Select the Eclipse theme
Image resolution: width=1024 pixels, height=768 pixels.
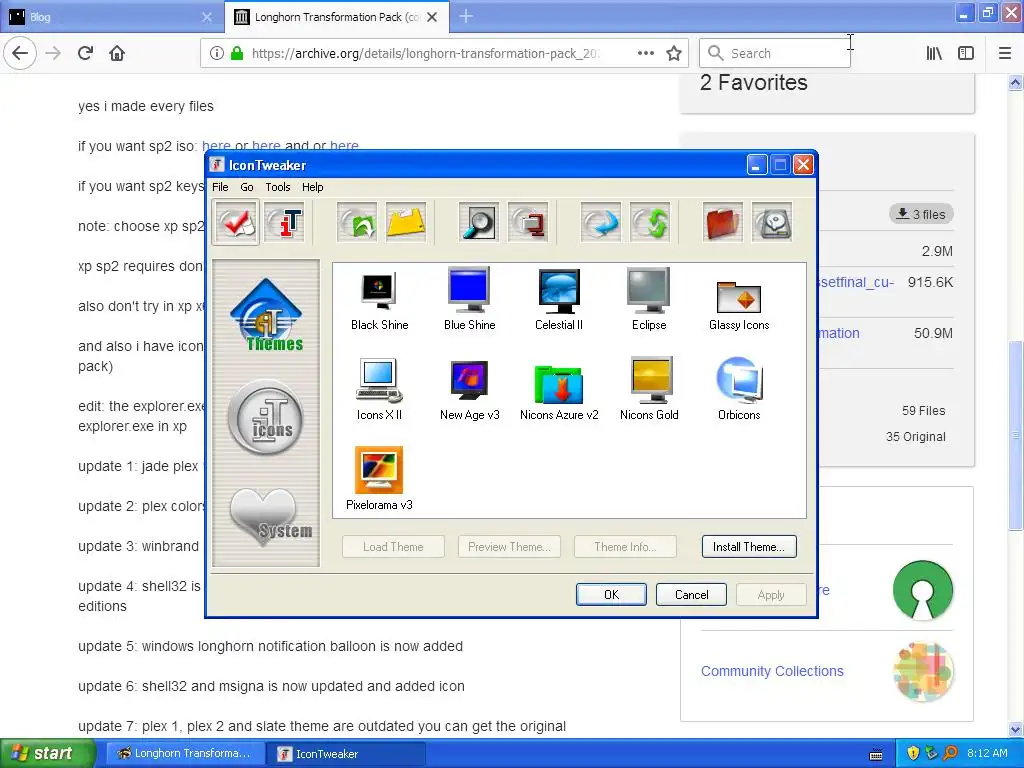point(649,300)
